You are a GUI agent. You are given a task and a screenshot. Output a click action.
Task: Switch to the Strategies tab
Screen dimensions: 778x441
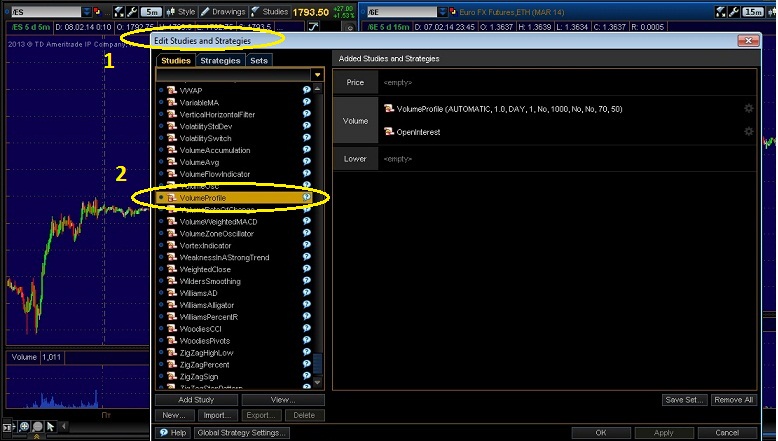[x=220, y=61]
